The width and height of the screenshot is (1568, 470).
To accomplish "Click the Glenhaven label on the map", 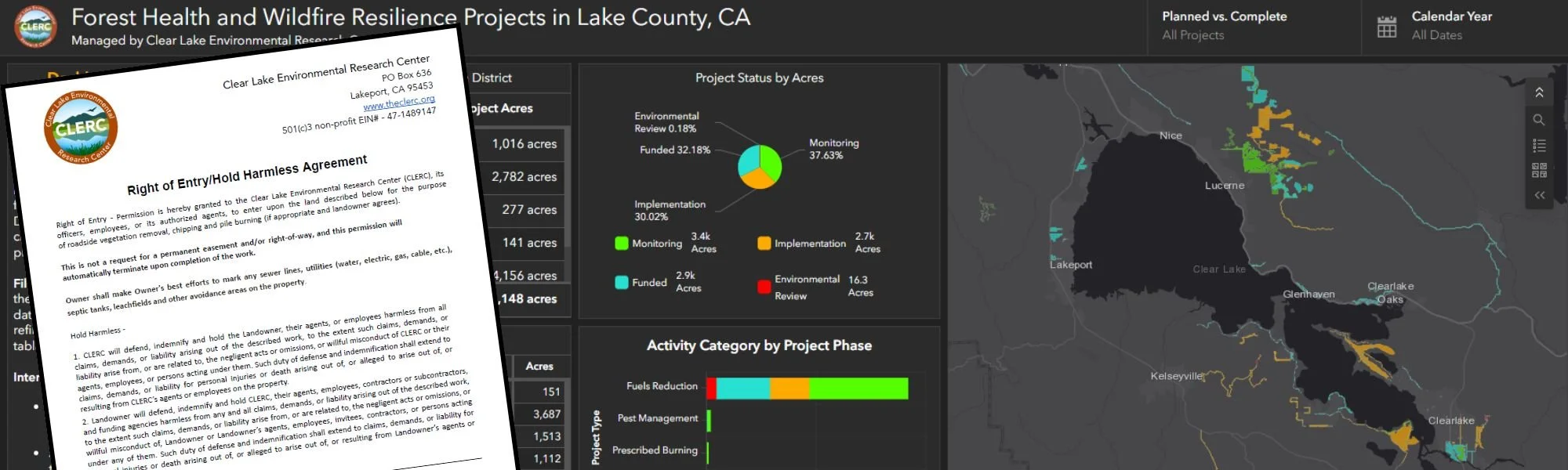I will tap(1308, 295).
